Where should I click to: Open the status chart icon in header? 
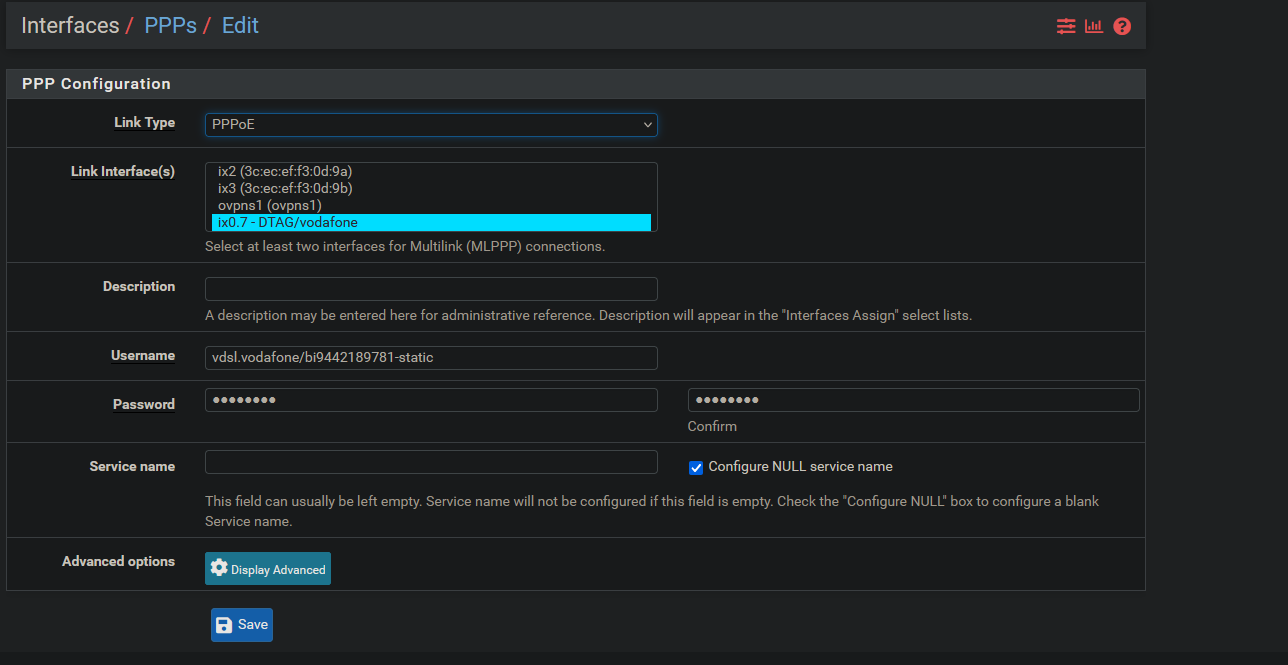click(x=1094, y=26)
